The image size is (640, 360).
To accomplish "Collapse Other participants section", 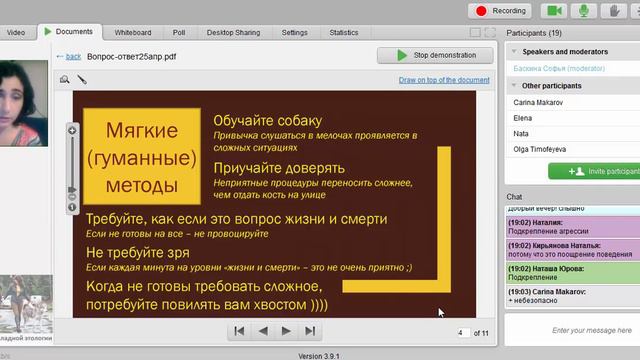I will click(x=514, y=85).
